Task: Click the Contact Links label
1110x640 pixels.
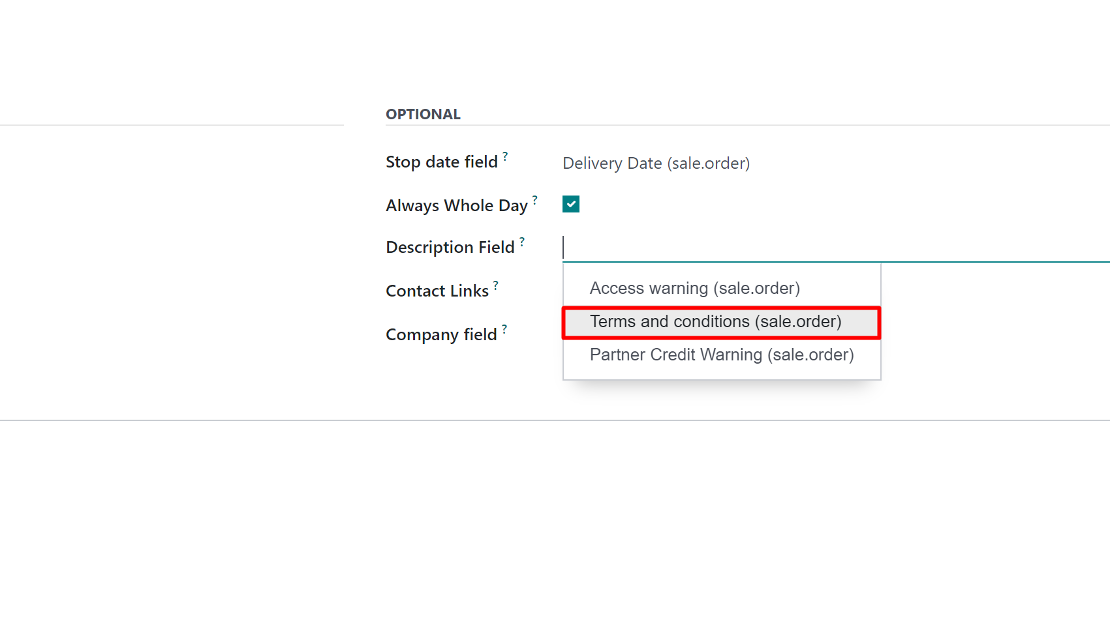Action: [x=437, y=291]
